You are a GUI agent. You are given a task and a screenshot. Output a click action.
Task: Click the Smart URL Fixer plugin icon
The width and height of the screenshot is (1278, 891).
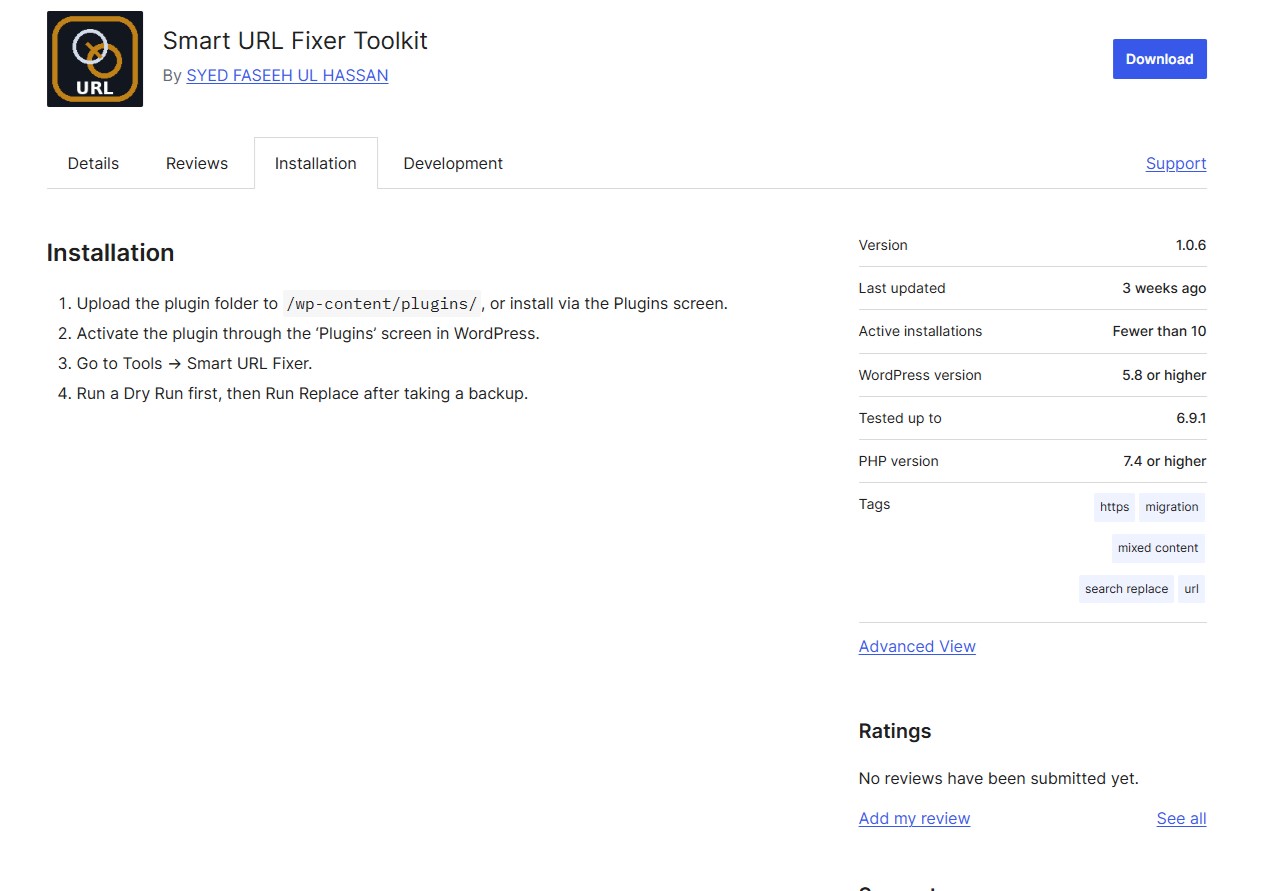click(95, 59)
